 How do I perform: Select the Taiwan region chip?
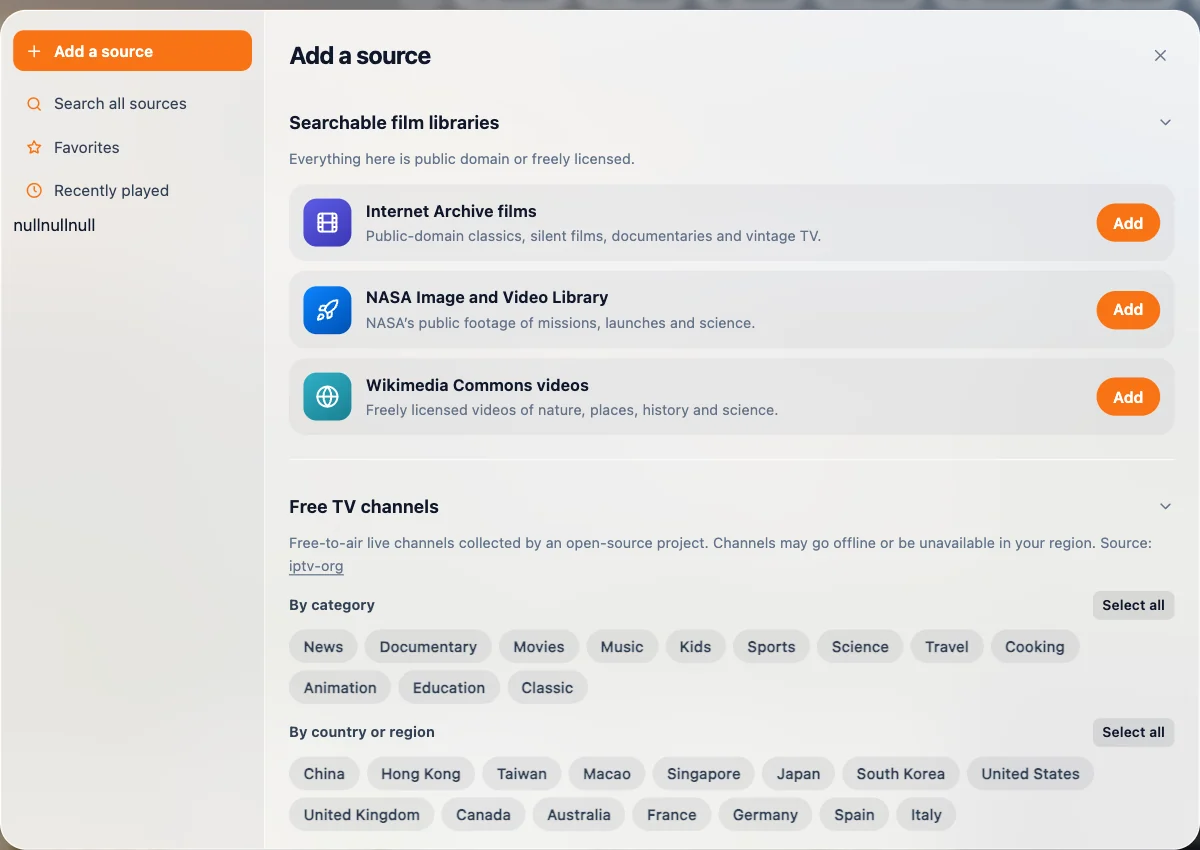[x=522, y=774]
